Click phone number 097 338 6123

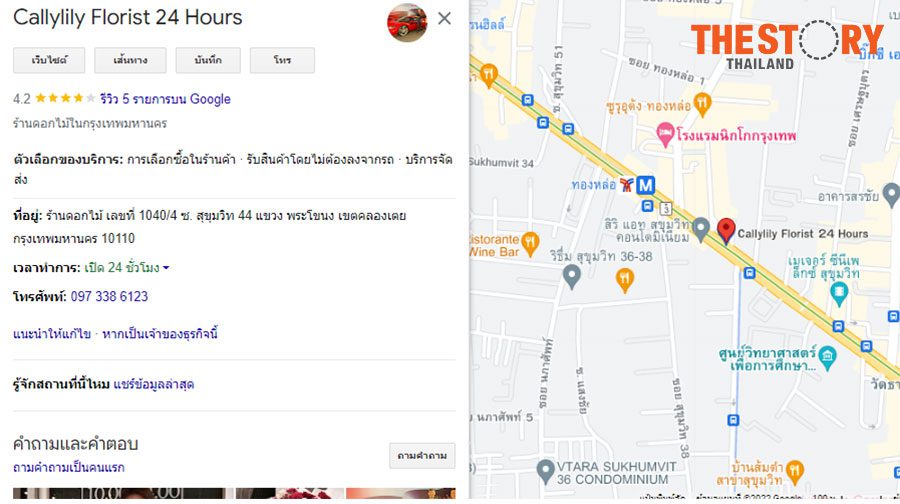(x=109, y=296)
